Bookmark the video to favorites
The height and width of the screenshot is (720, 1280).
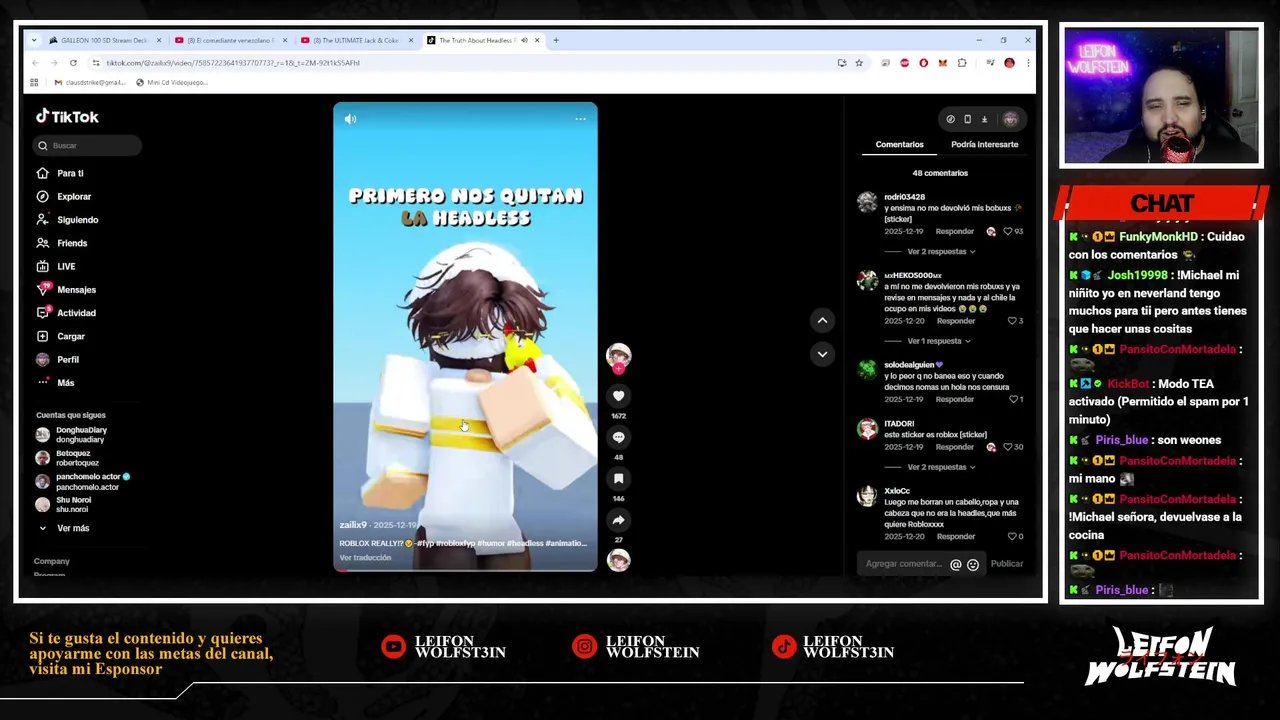618,479
